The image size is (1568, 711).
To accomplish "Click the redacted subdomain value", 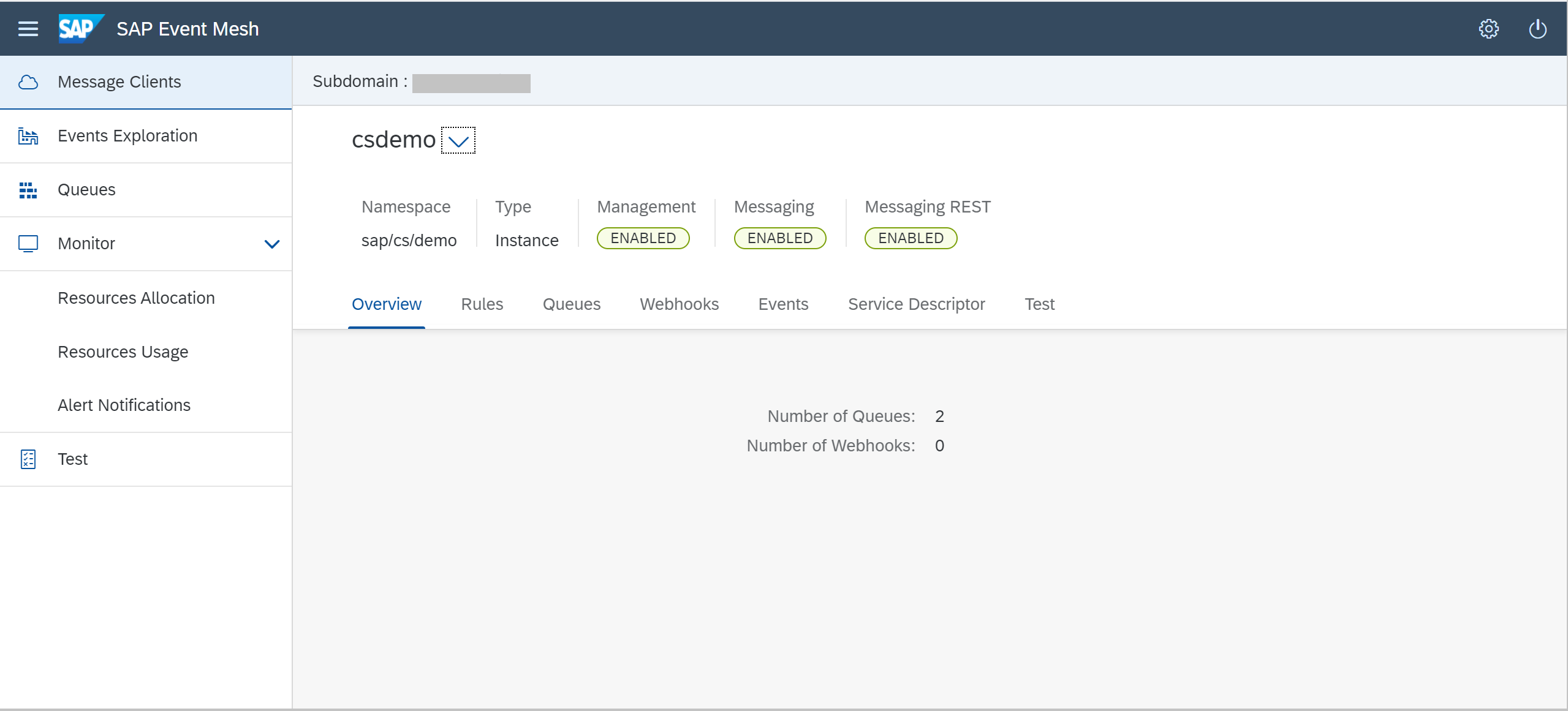I will (x=471, y=83).
